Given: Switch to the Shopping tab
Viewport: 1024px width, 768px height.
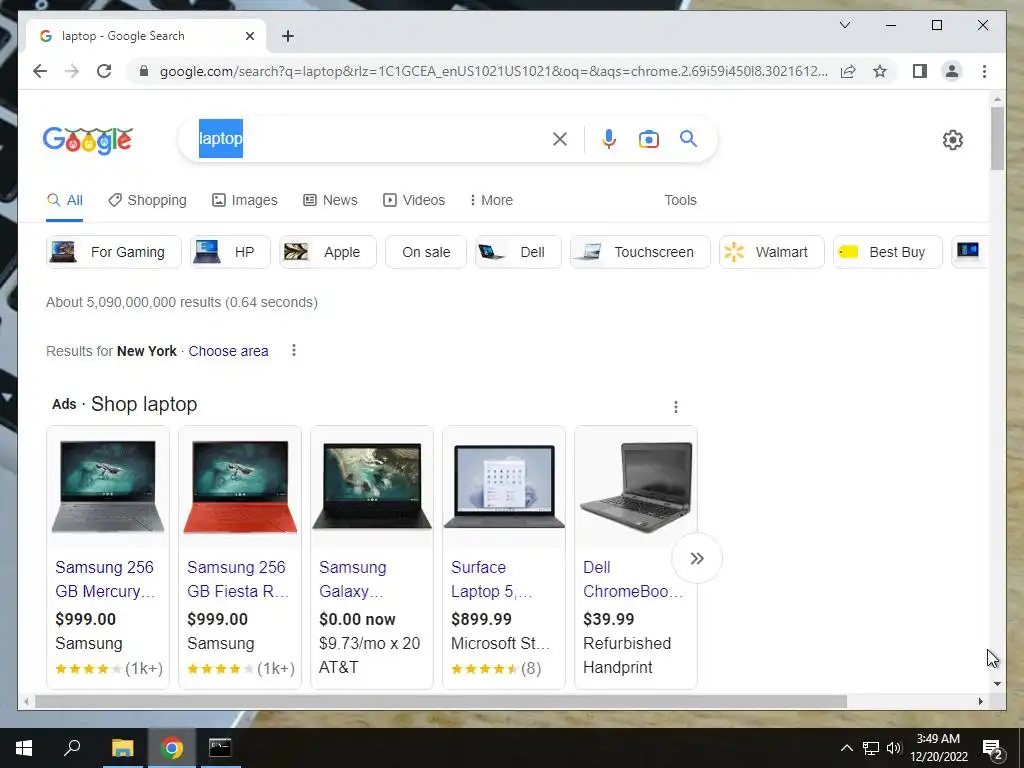Looking at the screenshot, I should (x=148, y=200).
